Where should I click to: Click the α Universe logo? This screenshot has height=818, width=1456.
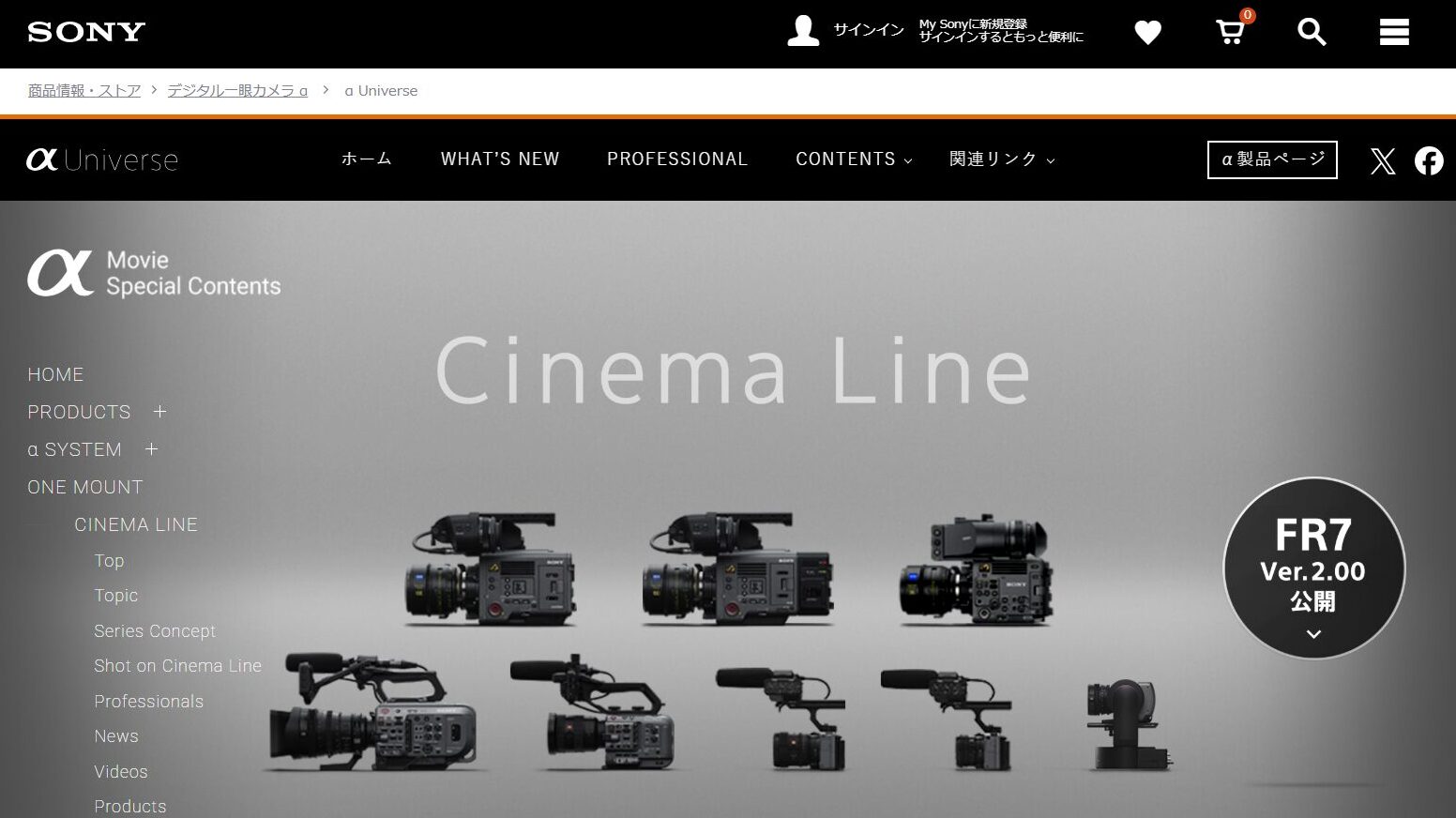tap(102, 159)
